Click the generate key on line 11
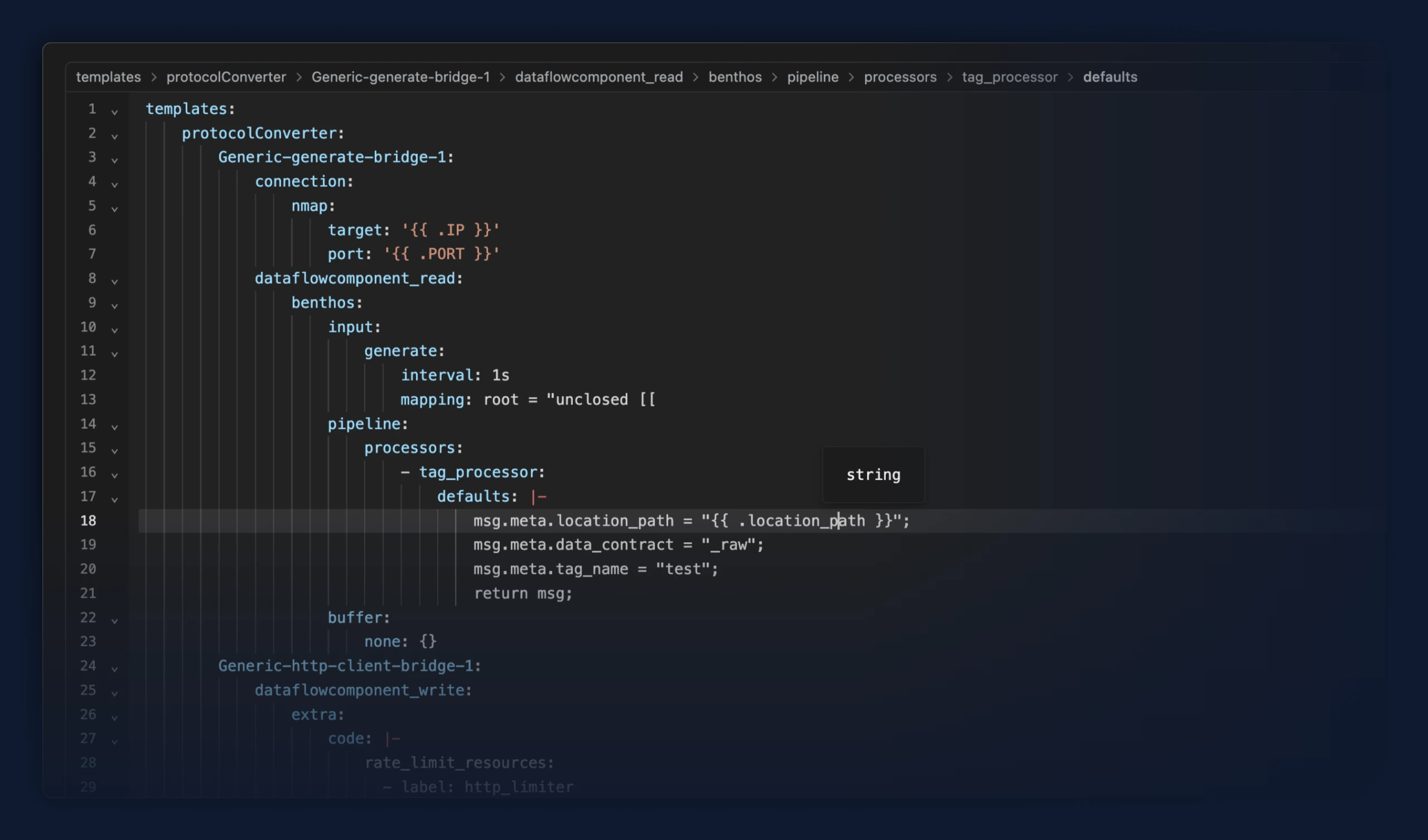This screenshot has width=1428, height=840. click(401, 351)
